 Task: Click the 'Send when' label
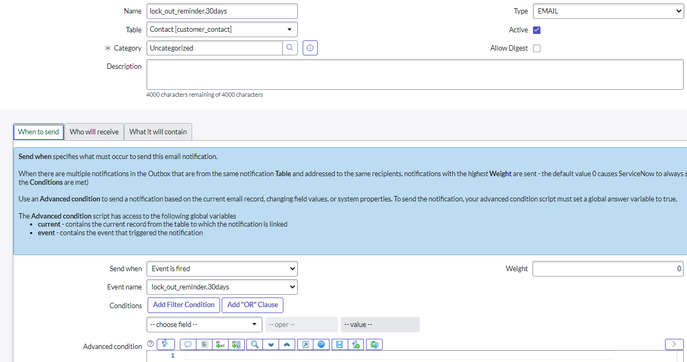click(126, 269)
